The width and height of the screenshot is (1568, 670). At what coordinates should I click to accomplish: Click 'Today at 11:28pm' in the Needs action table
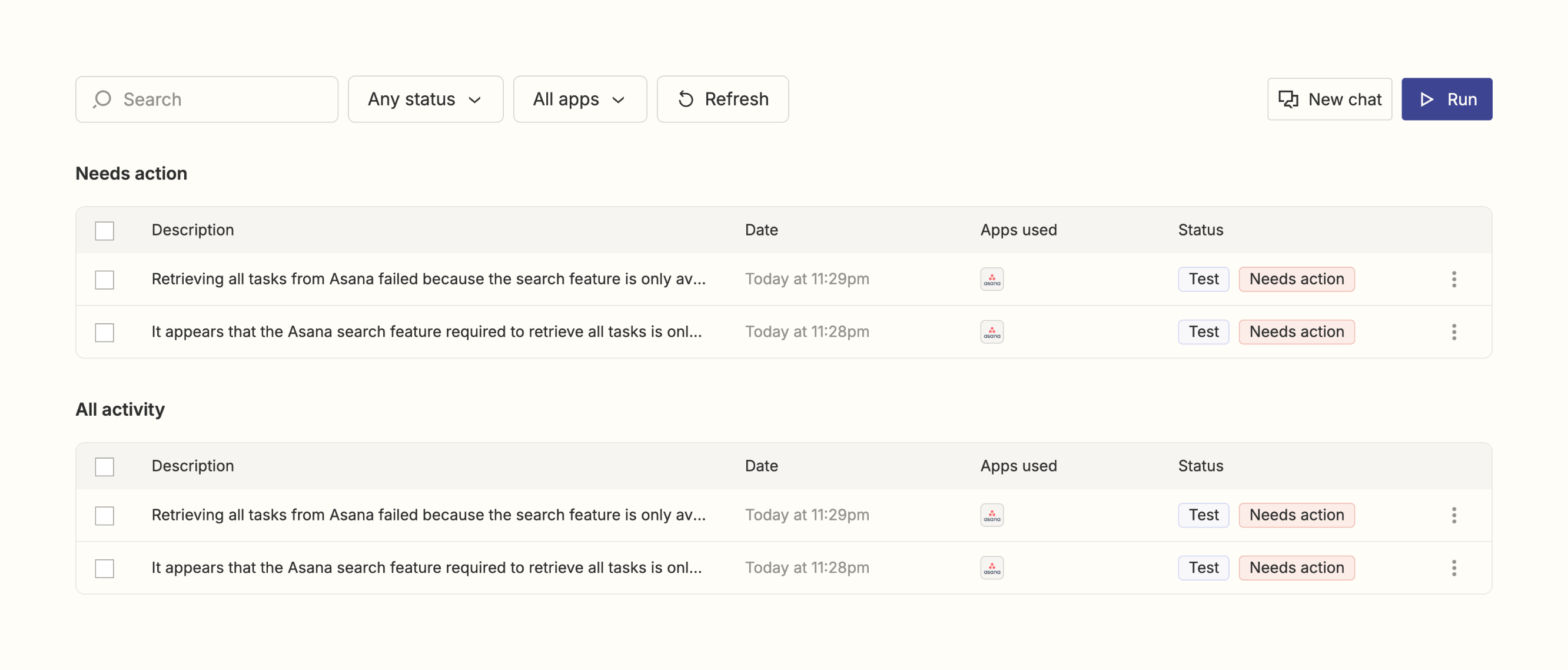point(807,332)
